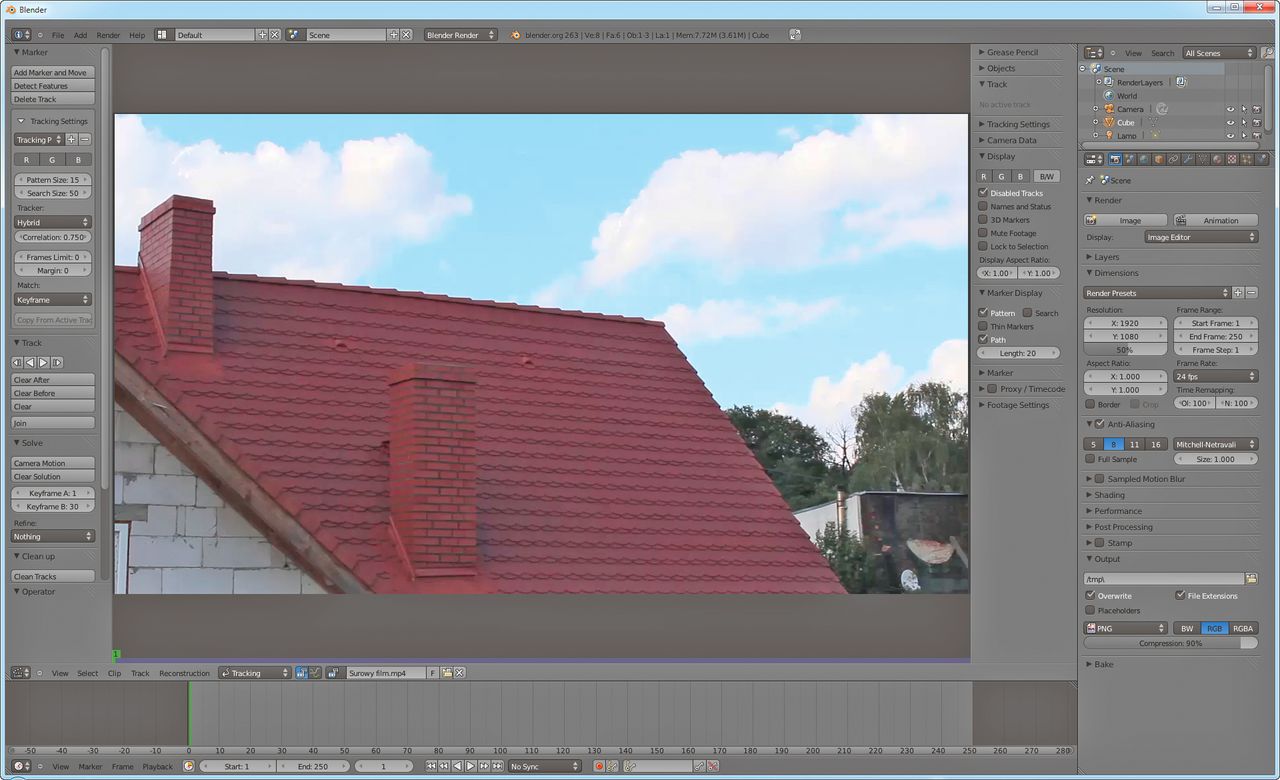Open the Tracker type dropdown showing Hybrid
This screenshot has height=780, width=1280.
click(x=53, y=222)
